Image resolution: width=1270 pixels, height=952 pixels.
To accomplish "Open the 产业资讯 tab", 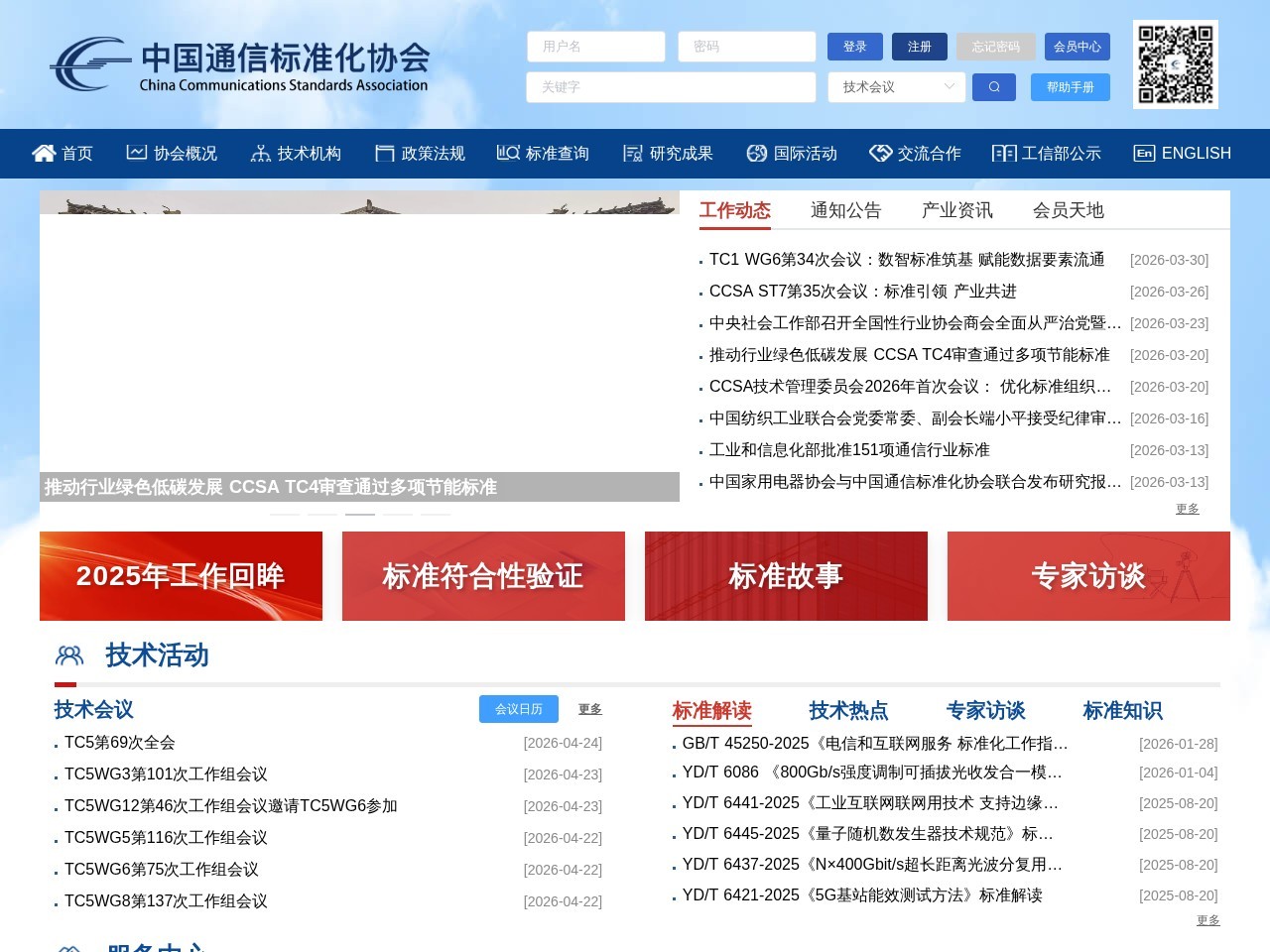I will coord(955,209).
